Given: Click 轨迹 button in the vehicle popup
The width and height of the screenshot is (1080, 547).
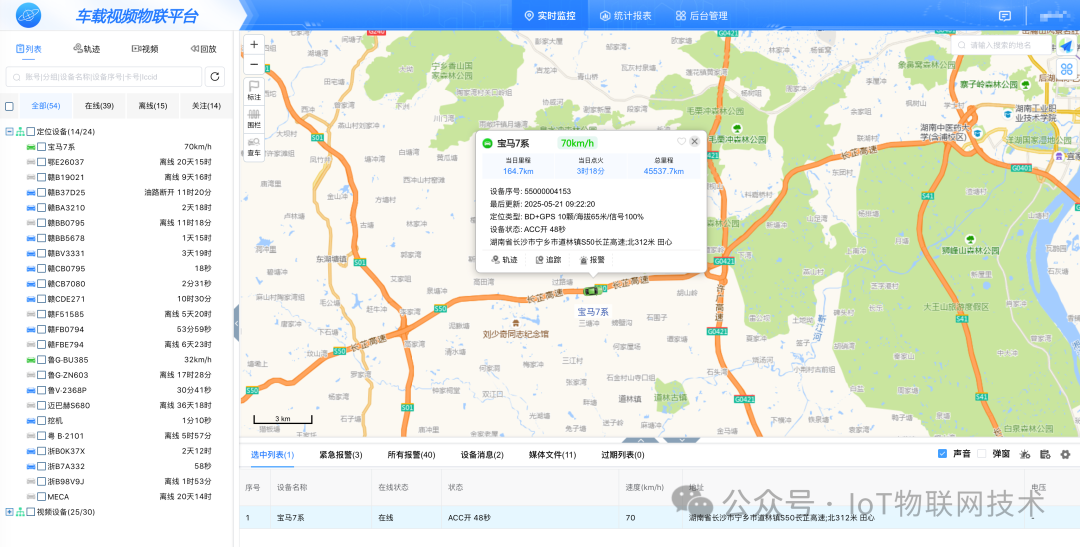Looking at the screenshot, I should pyautogui.click(x=504, y=260).
